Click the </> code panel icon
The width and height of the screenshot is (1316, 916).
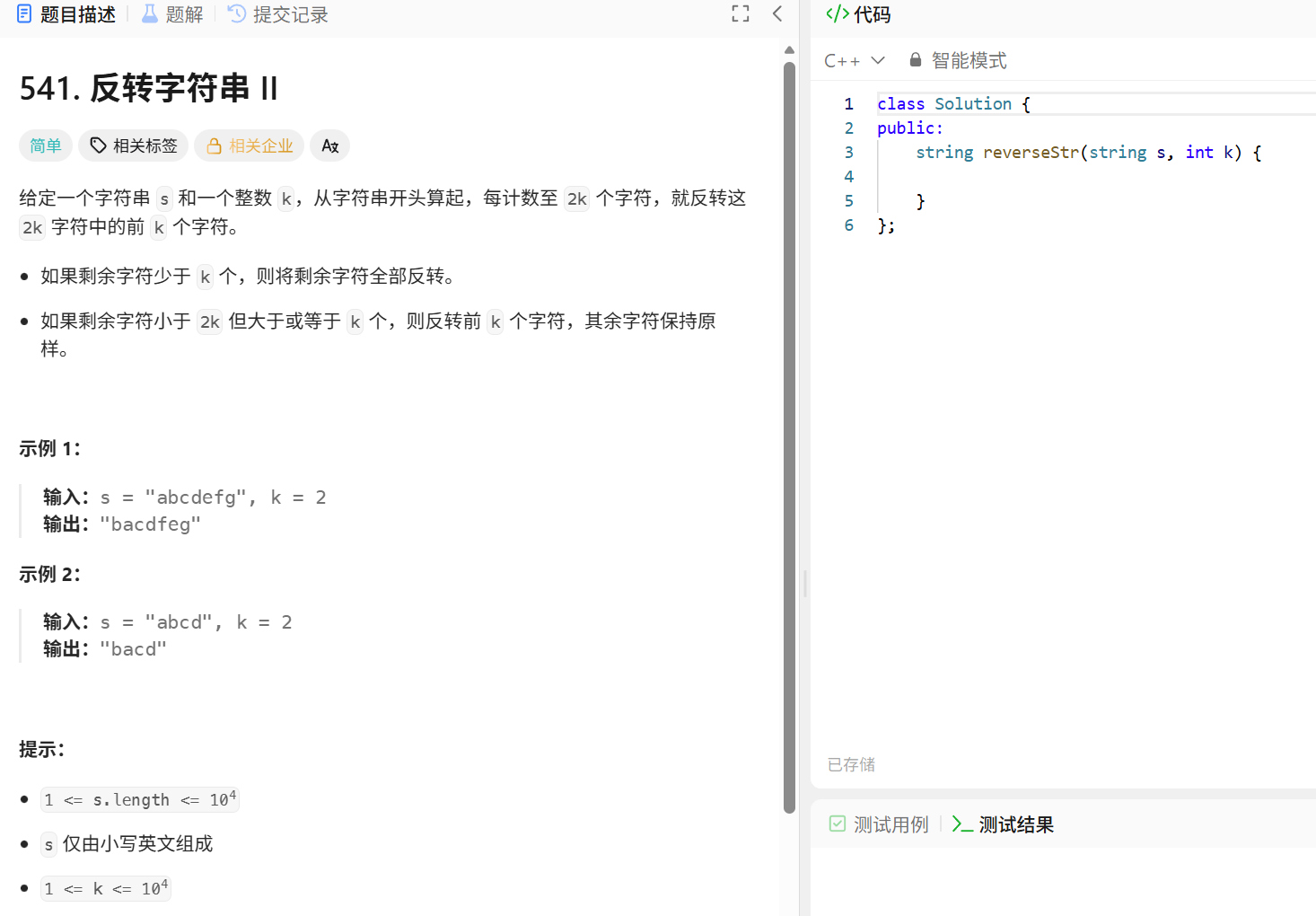837,13
